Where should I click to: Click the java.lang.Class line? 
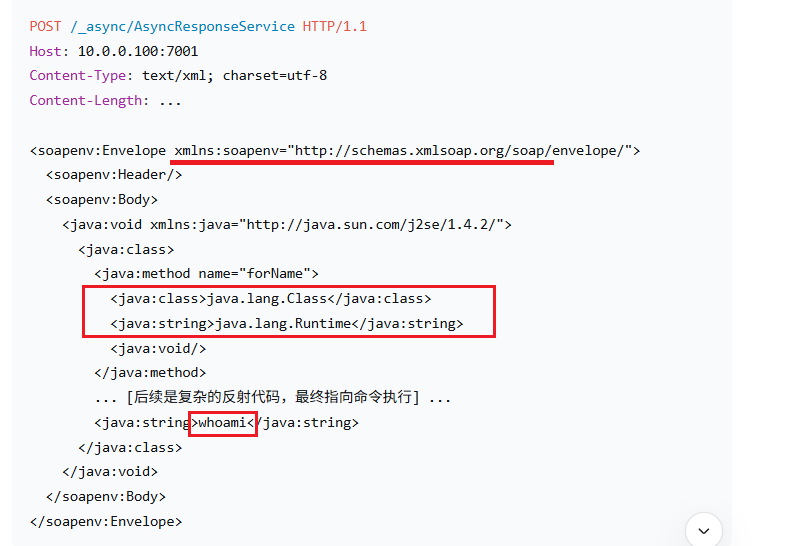pyautogui.click(x=271, y=299)
